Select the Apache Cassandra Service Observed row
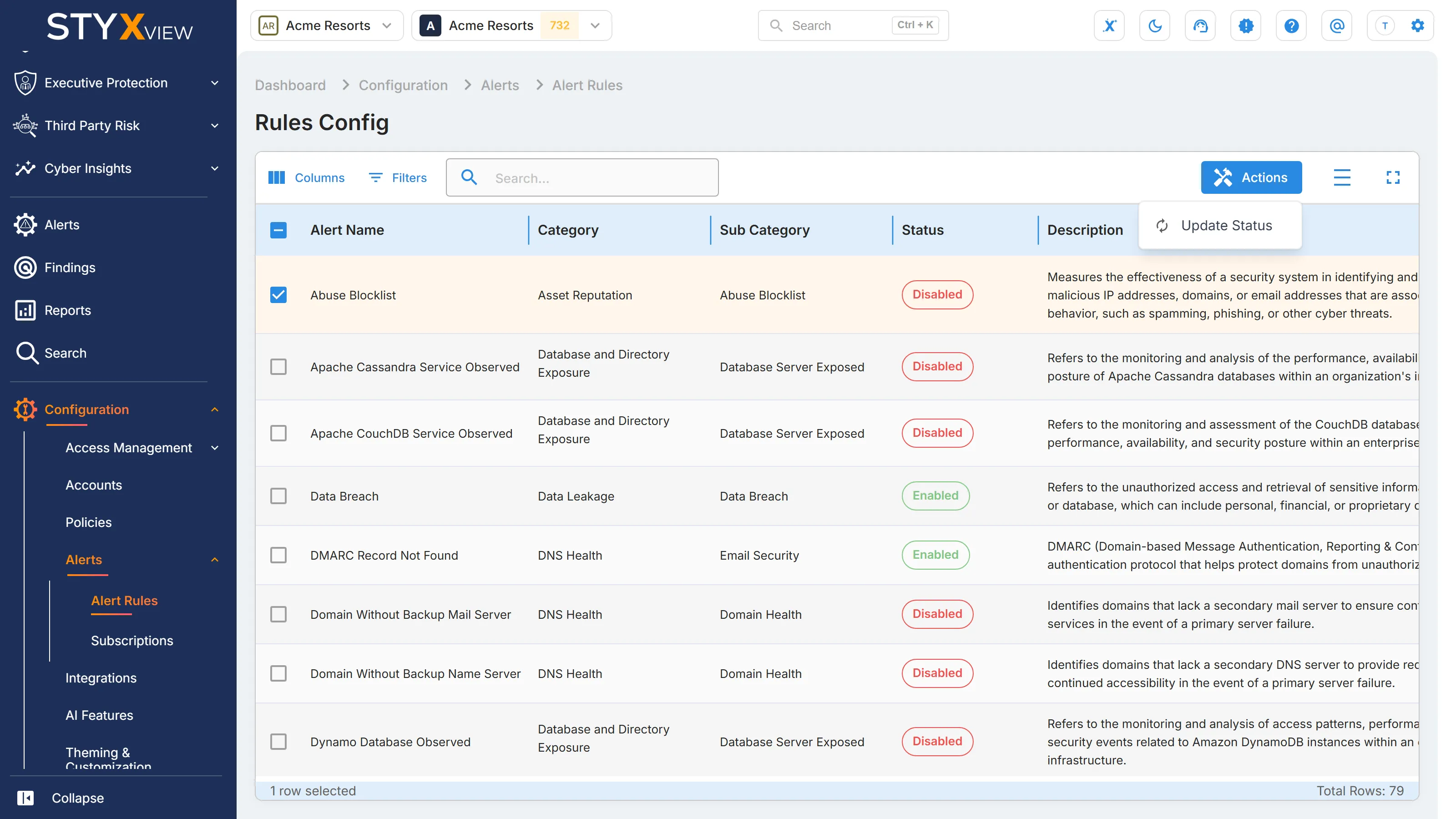 (278, 367)
